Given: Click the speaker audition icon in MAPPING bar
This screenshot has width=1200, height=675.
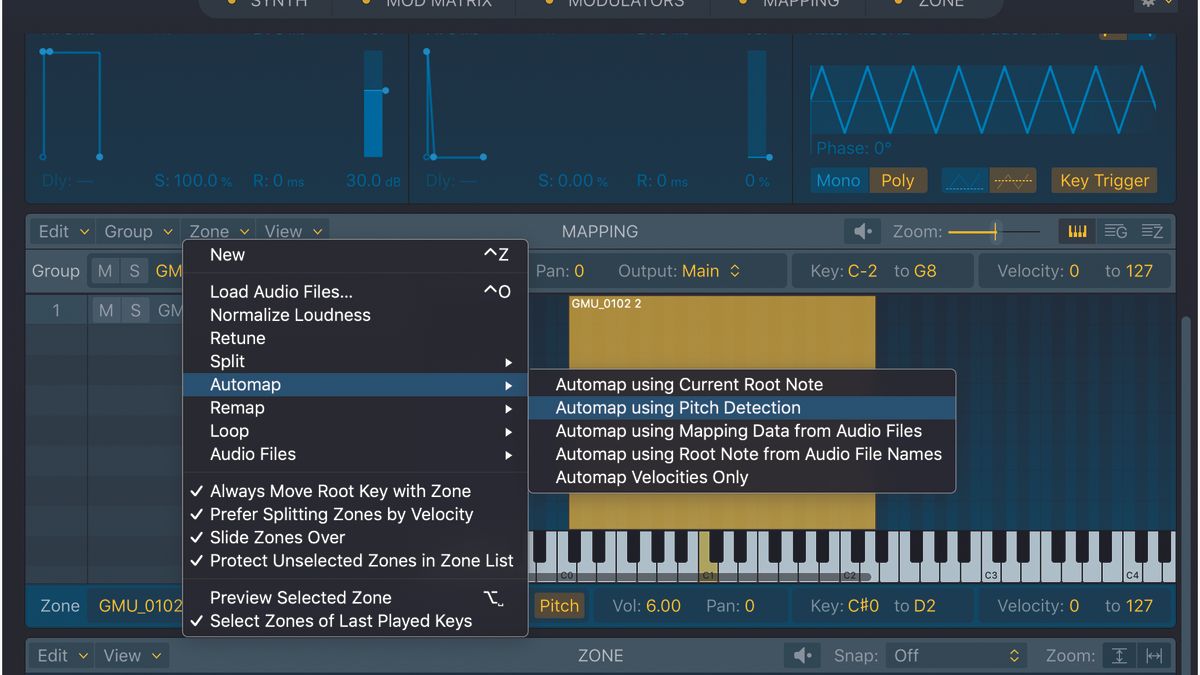Looking at the screenshot, I should pyautogui.click(x=861, y=231).
